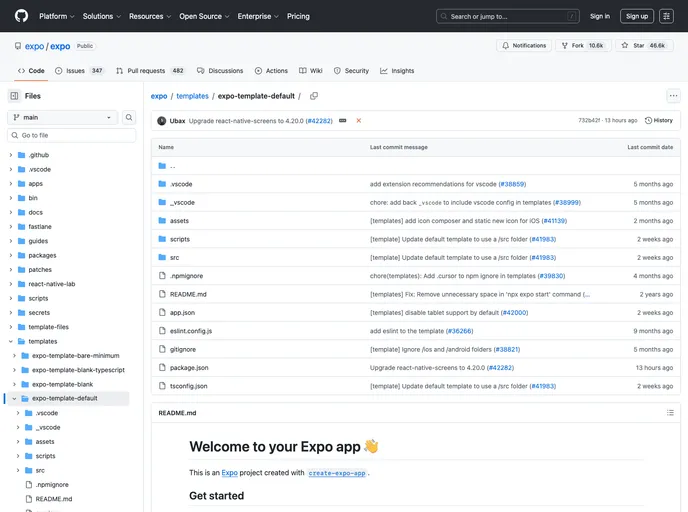Screen dimensions: 688x512
Task: Open the more options ellipsis menu
Action: (673, 96)
